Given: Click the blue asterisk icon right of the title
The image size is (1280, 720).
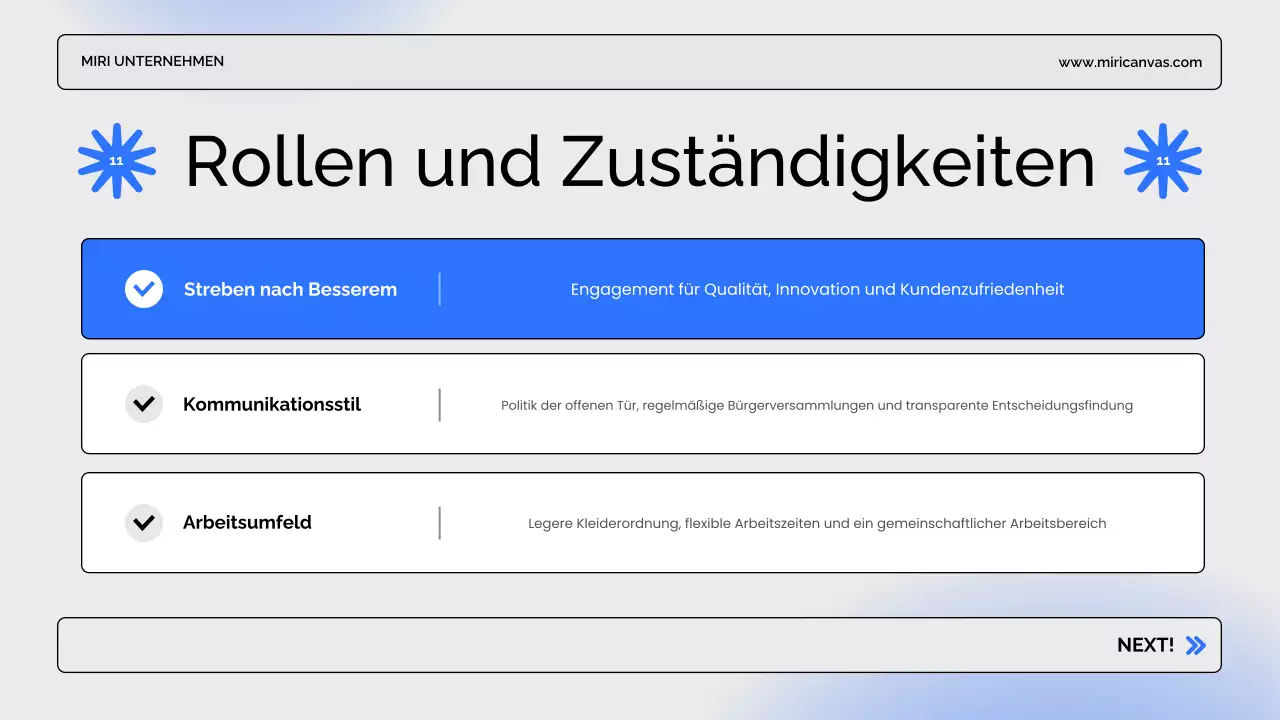Looking at the screenshot, I should pos(1163,160).
